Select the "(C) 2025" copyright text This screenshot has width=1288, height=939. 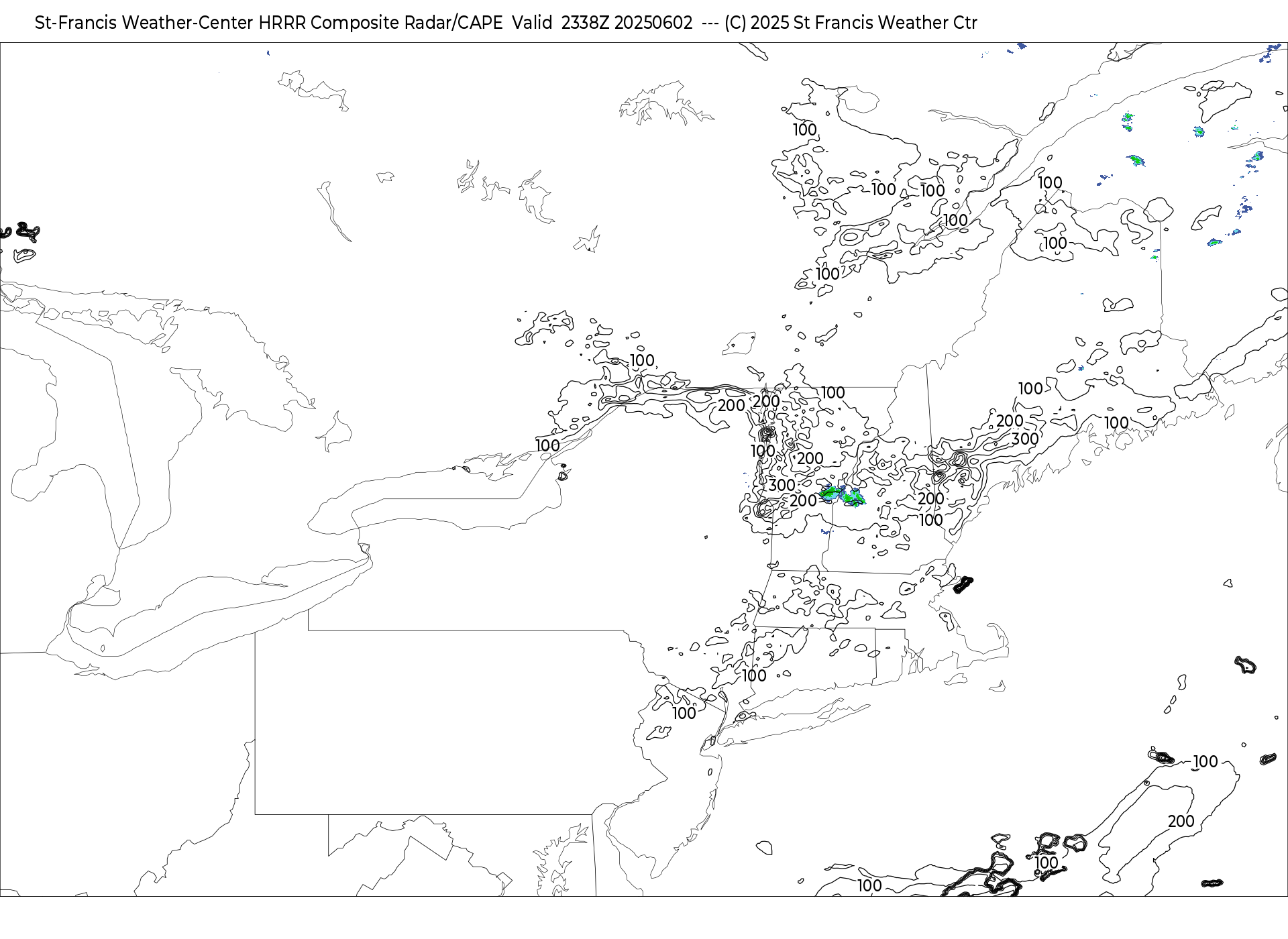pos(757,23)
